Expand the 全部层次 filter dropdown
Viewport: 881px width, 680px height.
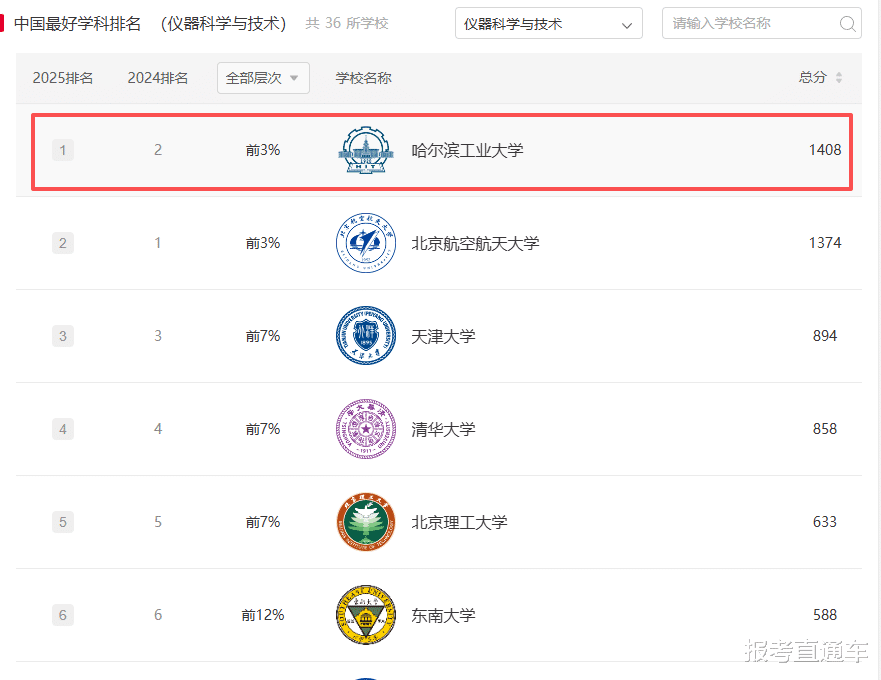click(263, 78)
